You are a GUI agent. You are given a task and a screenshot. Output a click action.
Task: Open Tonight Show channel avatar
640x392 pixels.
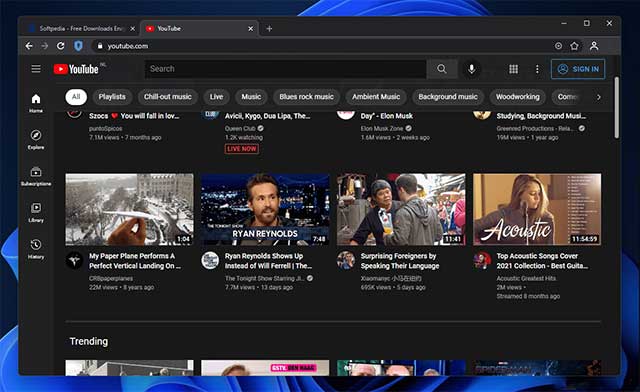click(210, 261)
